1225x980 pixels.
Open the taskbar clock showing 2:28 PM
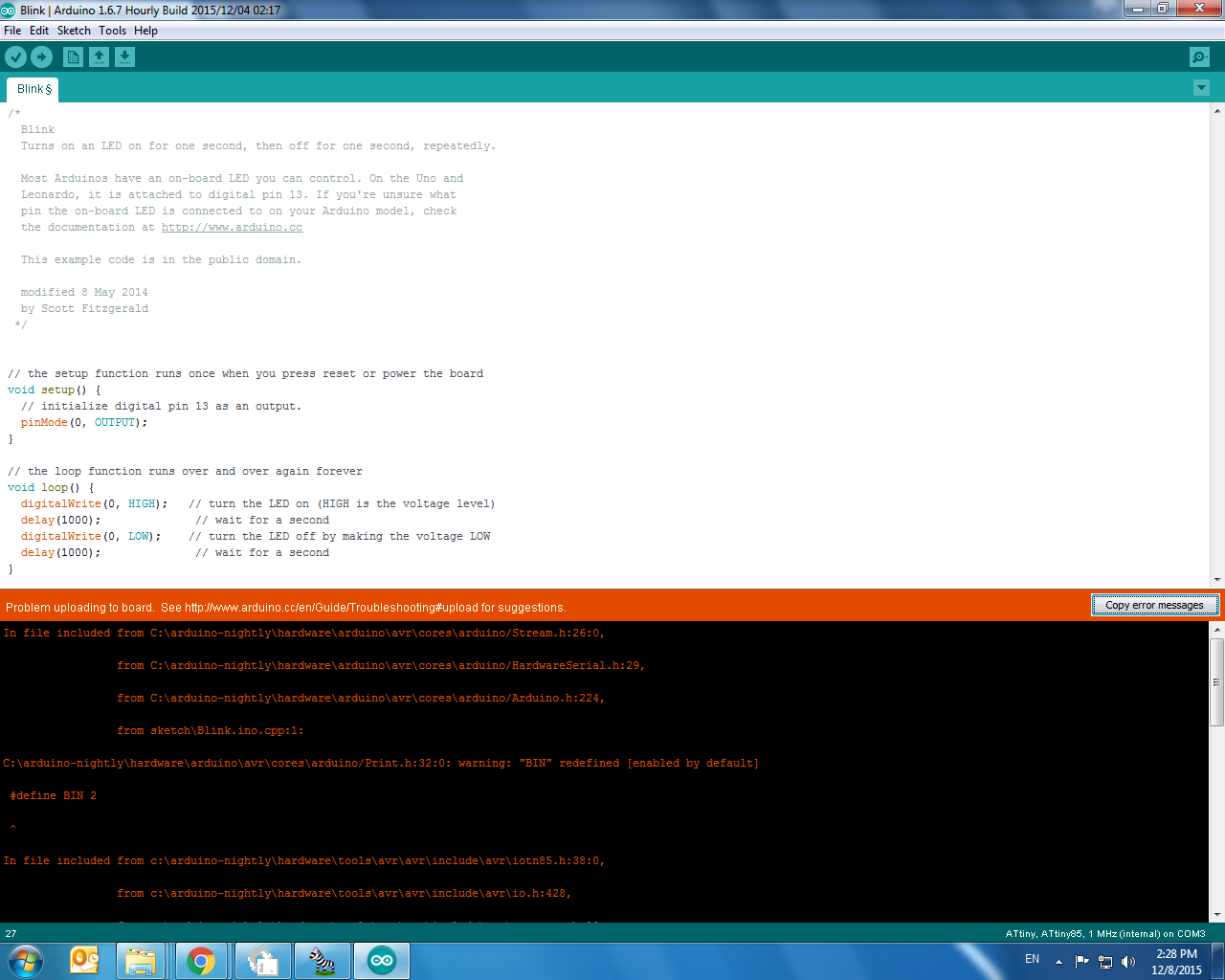tap(1176, 962)
